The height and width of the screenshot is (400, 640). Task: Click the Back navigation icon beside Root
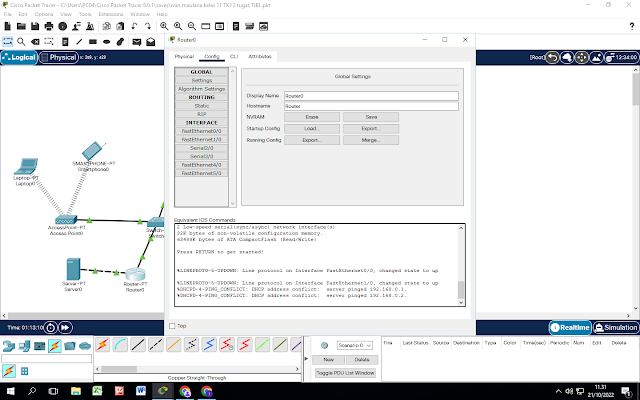pos(552,58)
